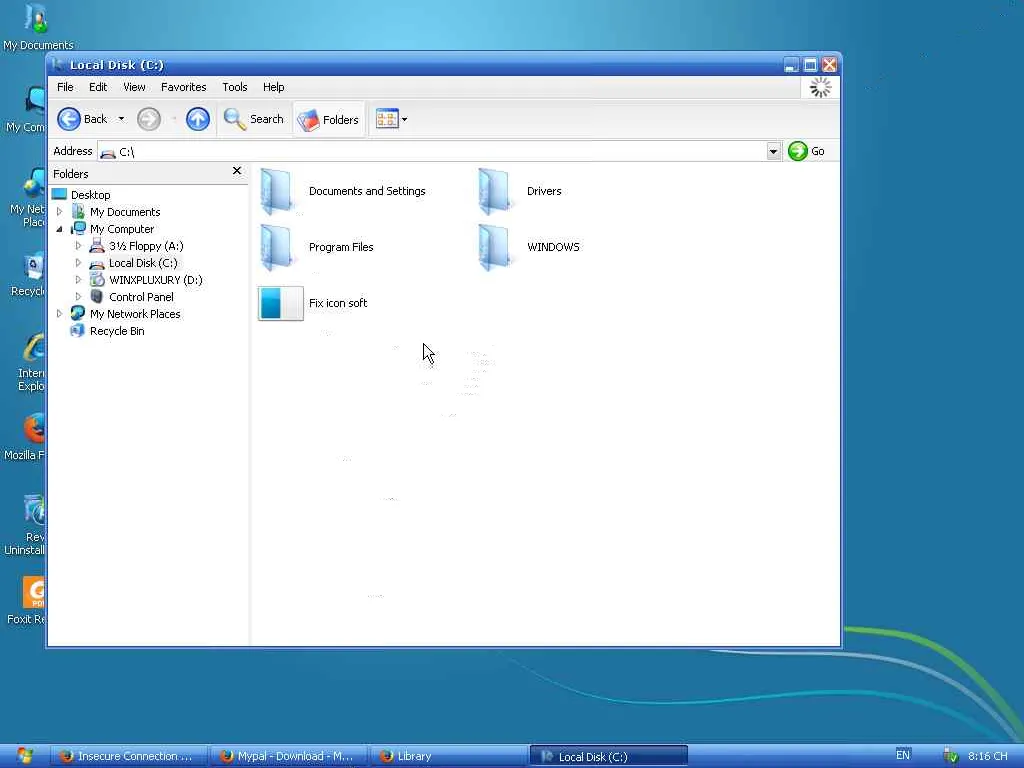Click My Documents icon in tree
Image resolution: width=1024 pixels, height=768 pixels.
click(78, 212)
